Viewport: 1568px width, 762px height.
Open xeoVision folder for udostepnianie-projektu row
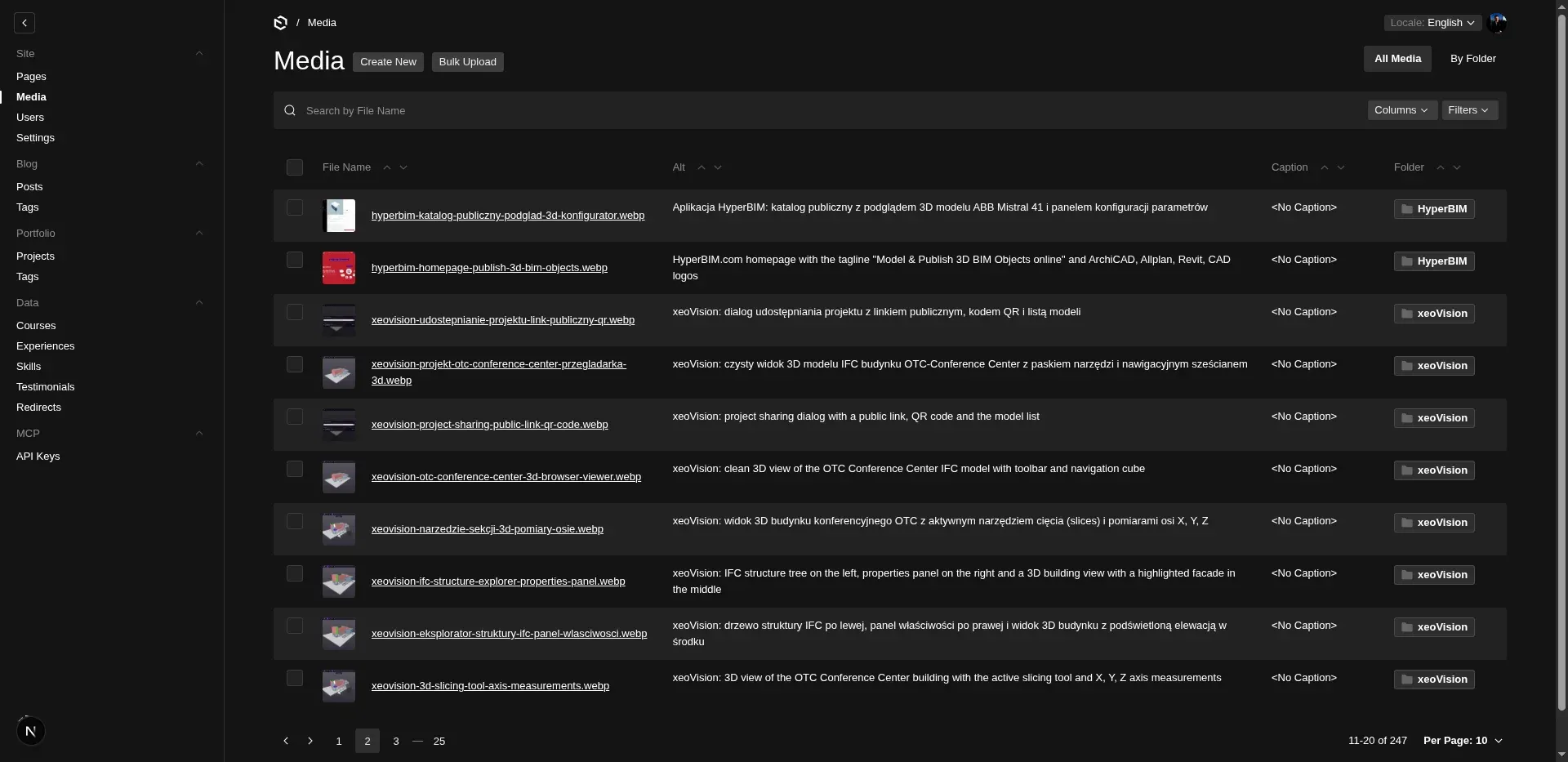tap(1434, 314)
